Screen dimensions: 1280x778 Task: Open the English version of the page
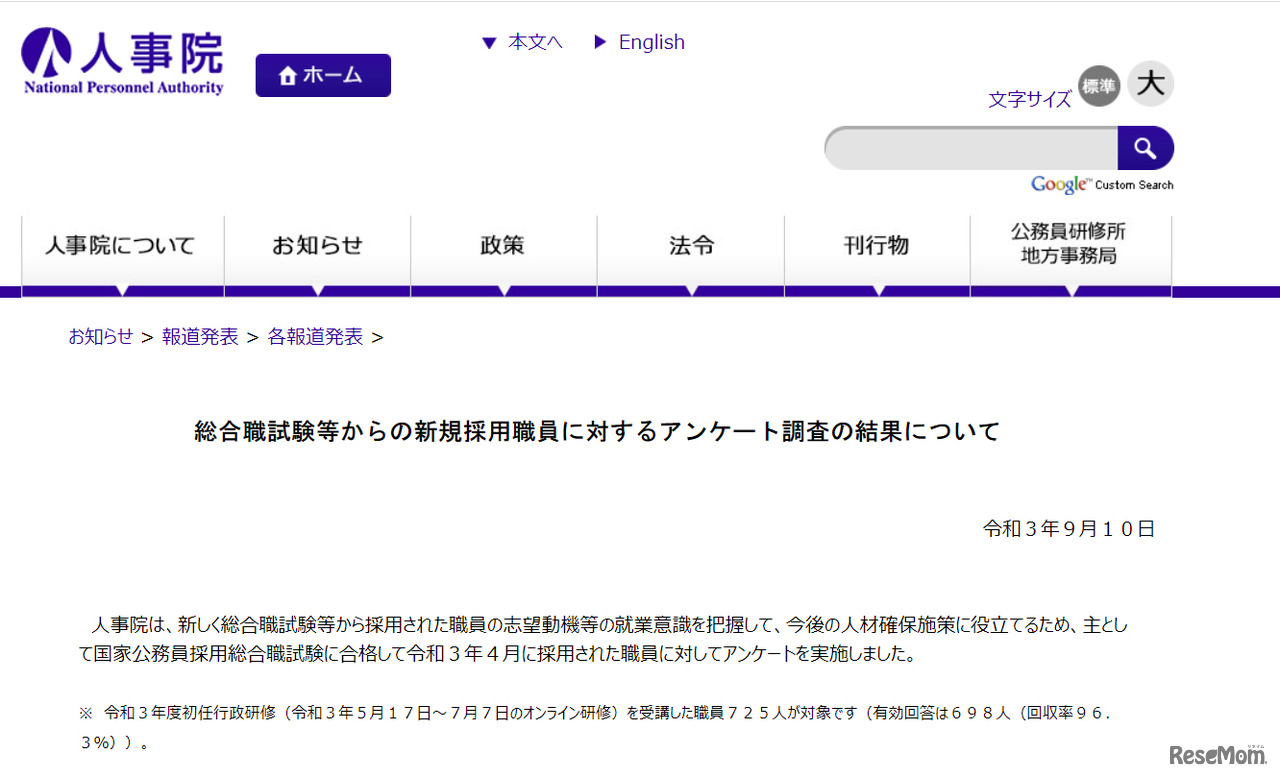pyautogui.click(x=651, y=42)
